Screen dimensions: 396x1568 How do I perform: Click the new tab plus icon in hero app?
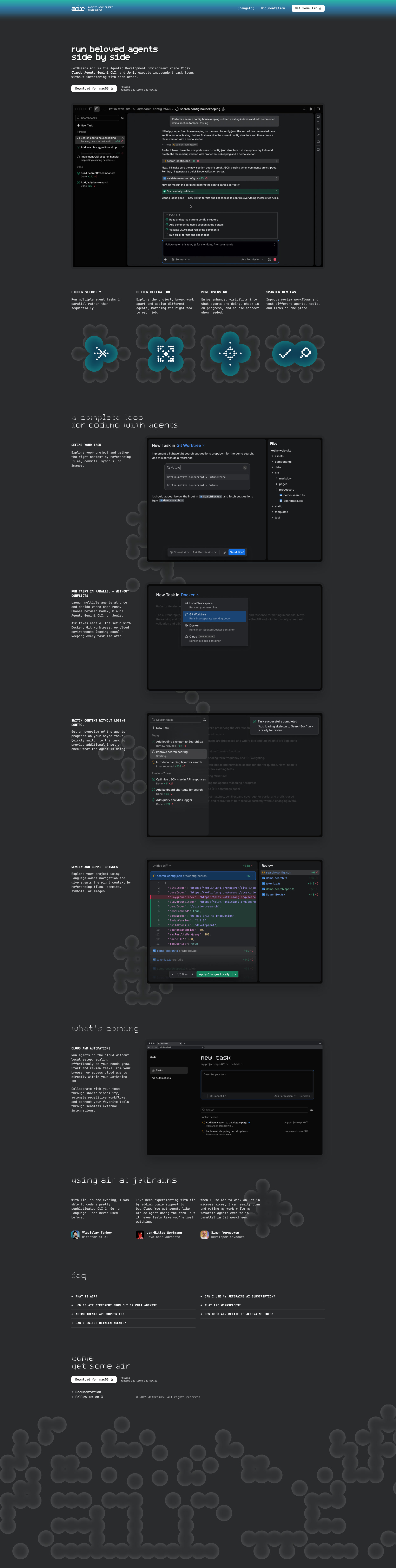click(103, 109)
